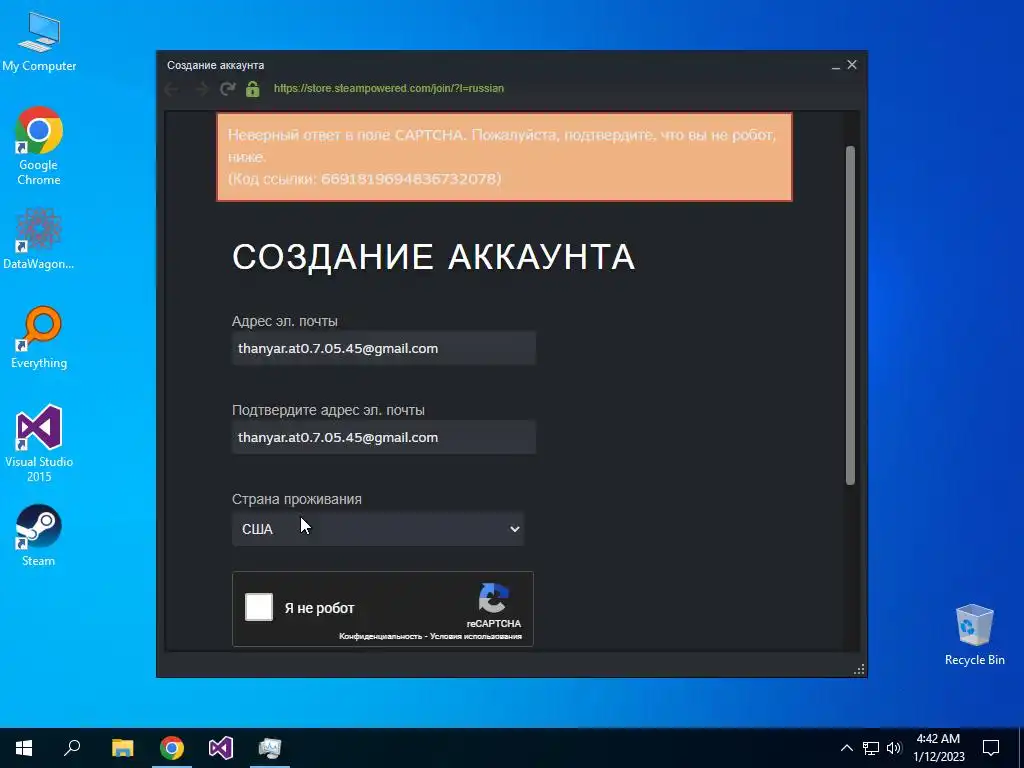Launch Google Chrome from desktop shortcut
The width and height of the screenshot is (1024, 768).
click(x=39, y=145)
